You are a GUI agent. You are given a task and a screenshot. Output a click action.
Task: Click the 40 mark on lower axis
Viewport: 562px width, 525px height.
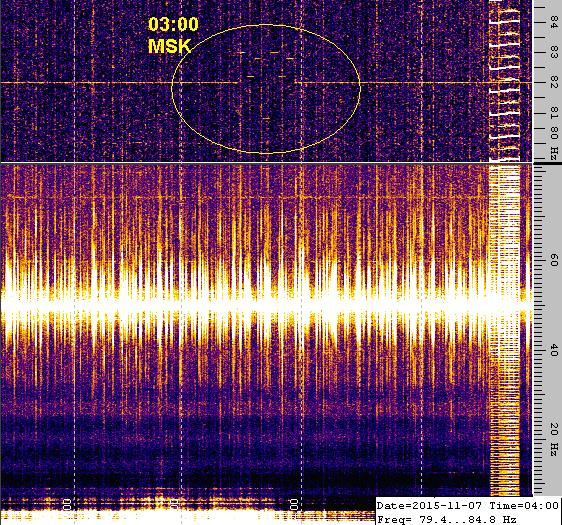(x=553, y=350)
